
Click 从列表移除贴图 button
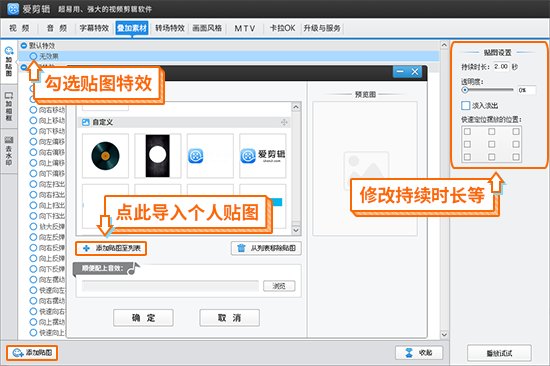266,248
